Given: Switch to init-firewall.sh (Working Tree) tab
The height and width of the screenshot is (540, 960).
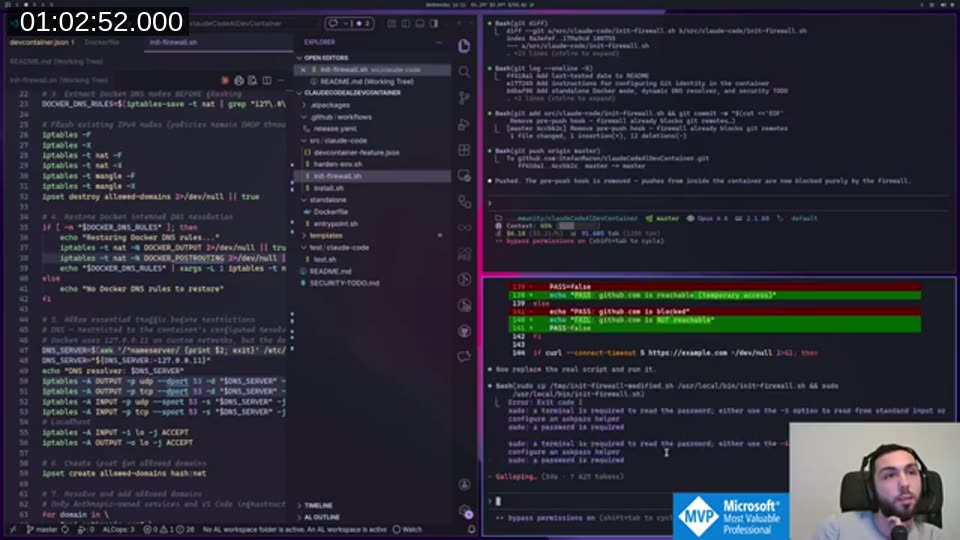Looking at the screenshot, I should [59, 80].
